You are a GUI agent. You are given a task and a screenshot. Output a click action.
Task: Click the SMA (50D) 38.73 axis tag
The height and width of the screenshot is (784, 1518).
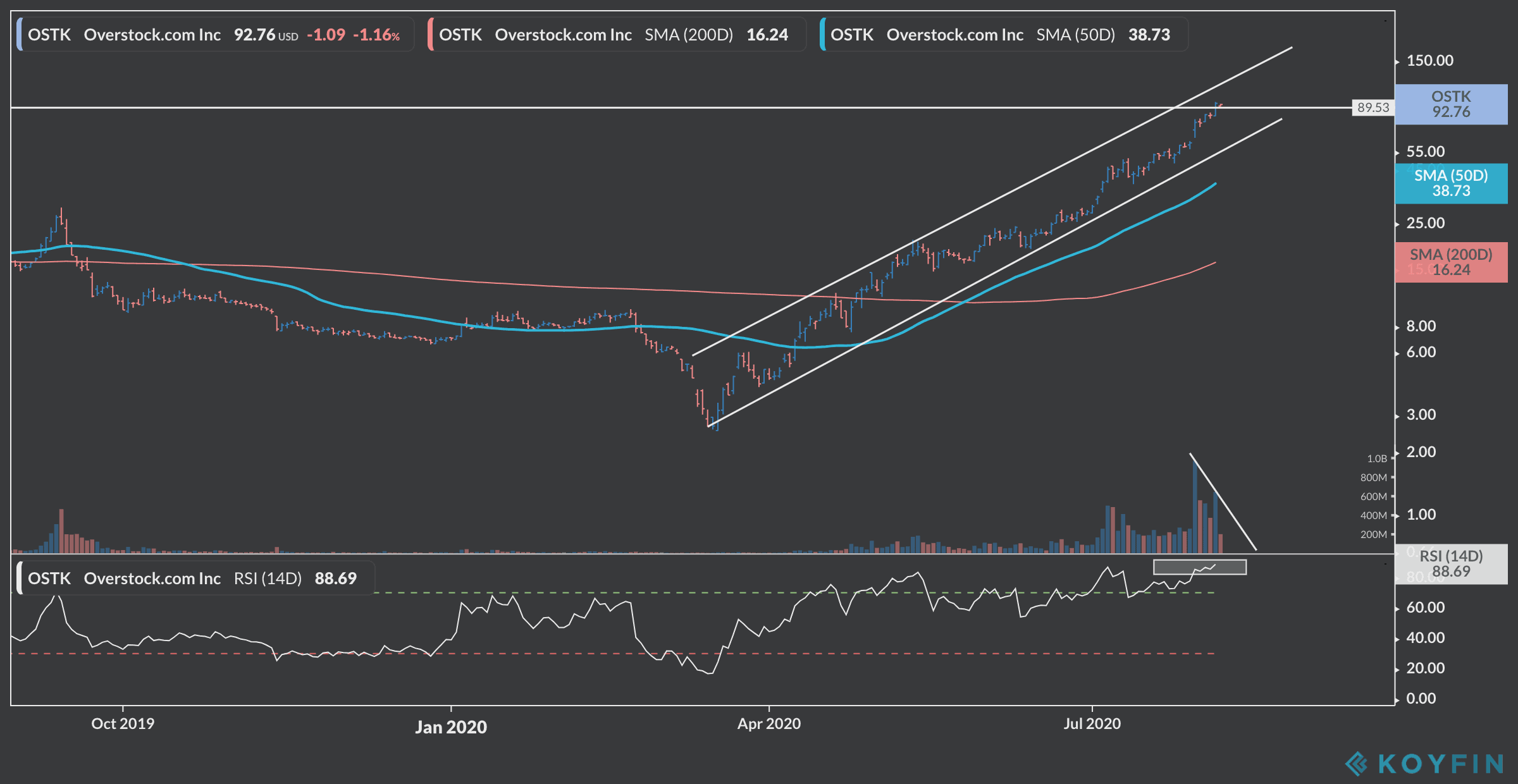click(x=1451, y=183)
